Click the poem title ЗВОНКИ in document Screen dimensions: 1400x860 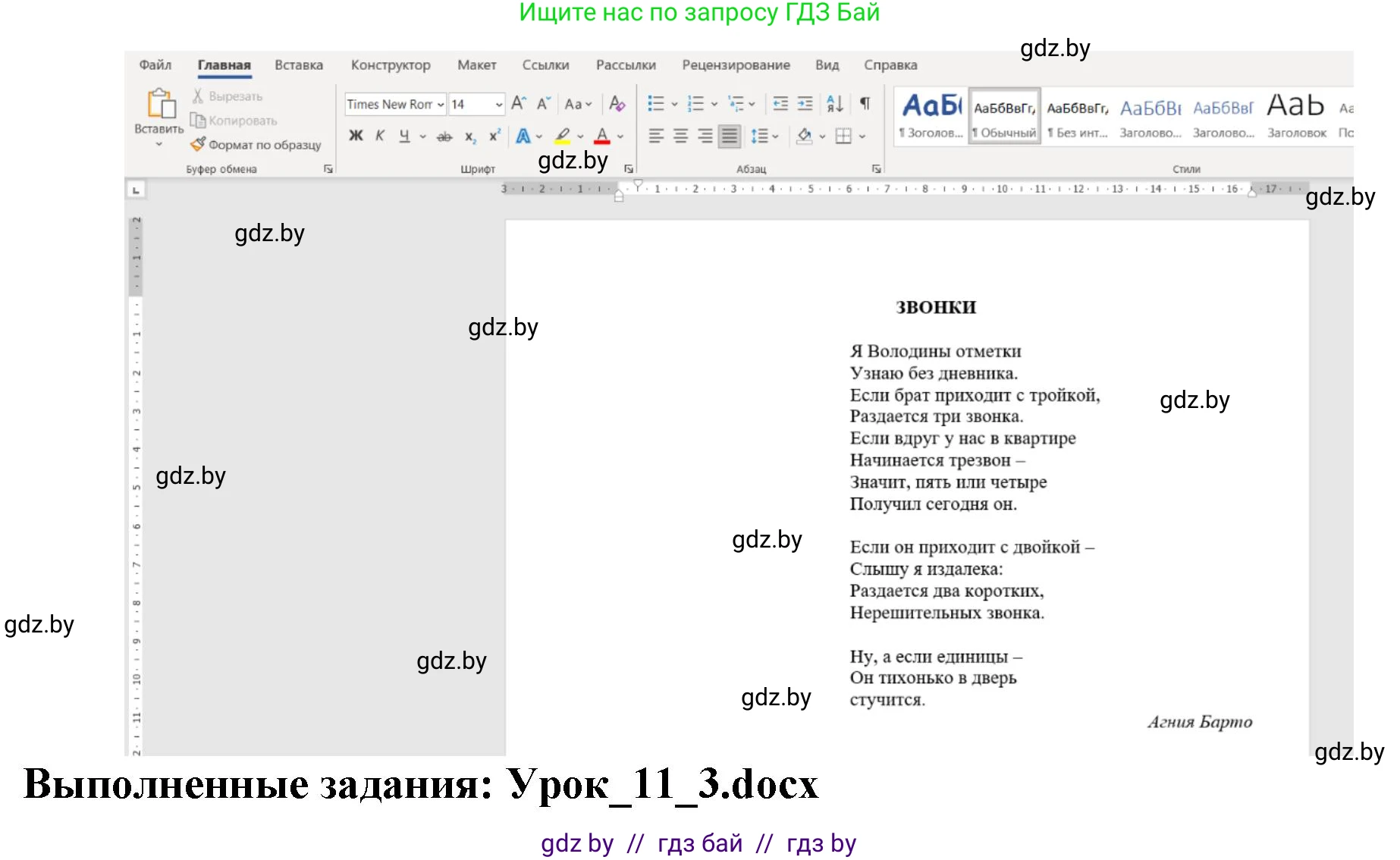click(x=935, y=307)
